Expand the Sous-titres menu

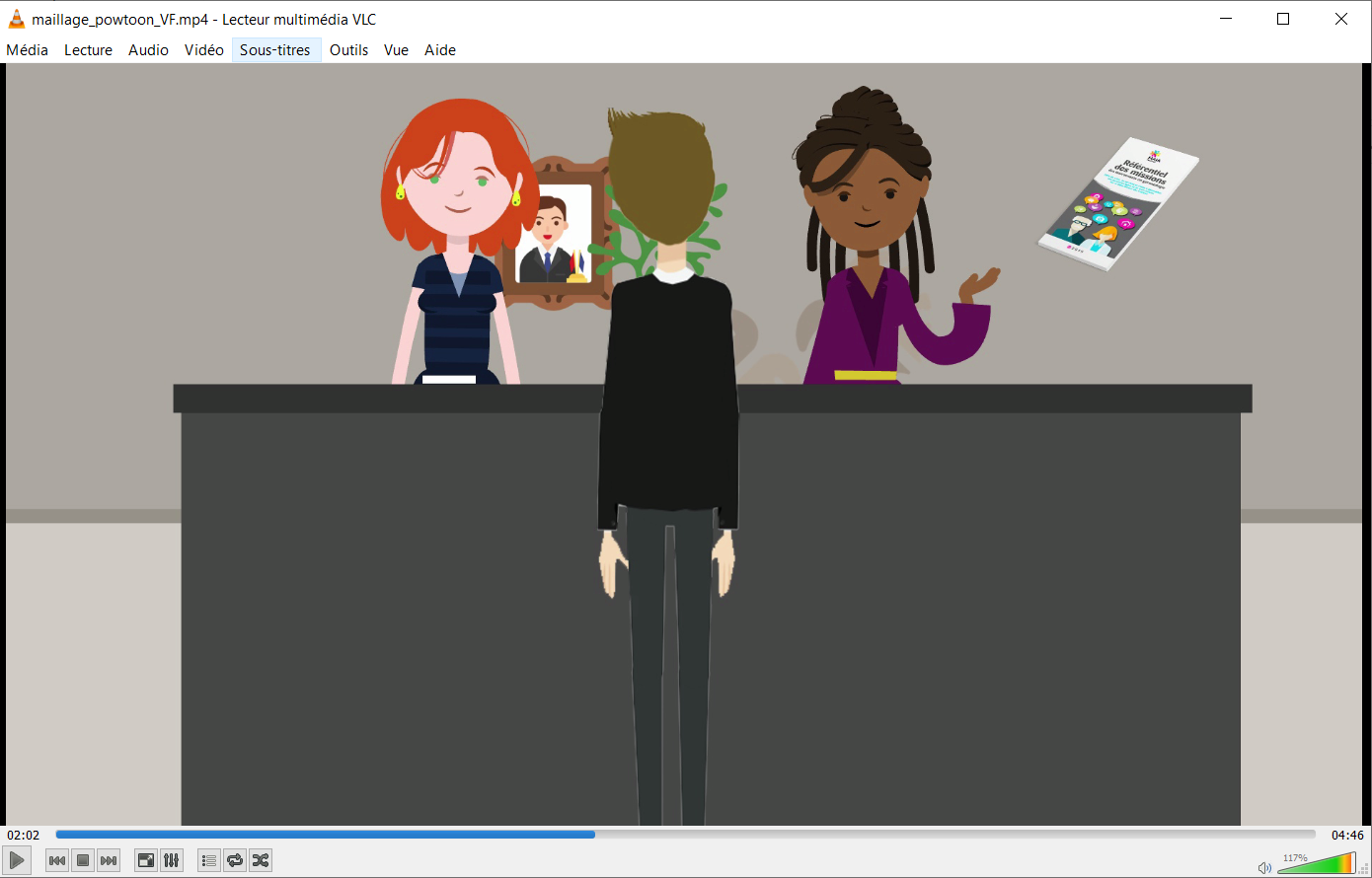tap(275, 50)
